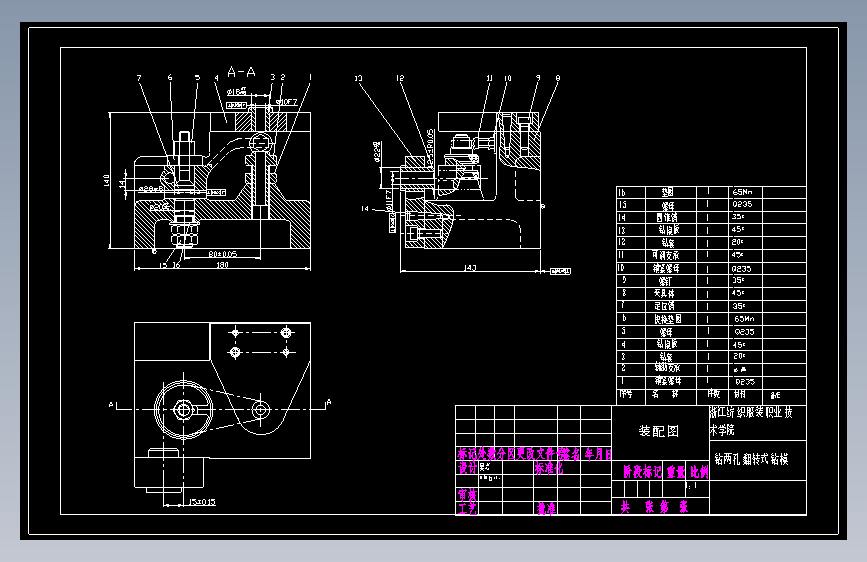This screenshot has width=867, height=562.
Task: Select the magenta 标准化 label
Action: pyautogui.click(x=548, y=469)
